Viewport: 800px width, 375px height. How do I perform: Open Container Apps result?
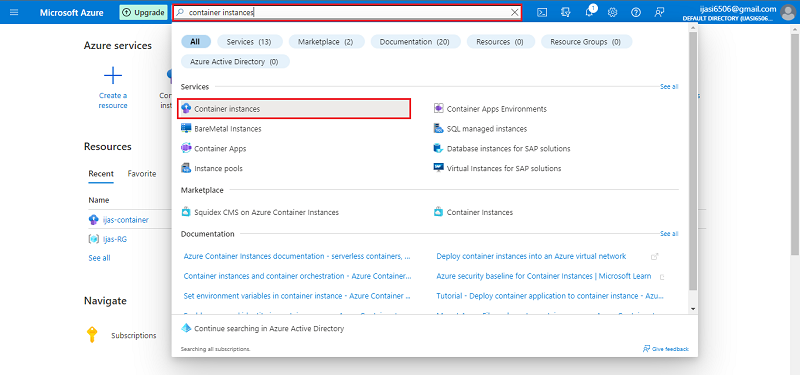coord(220,148)
